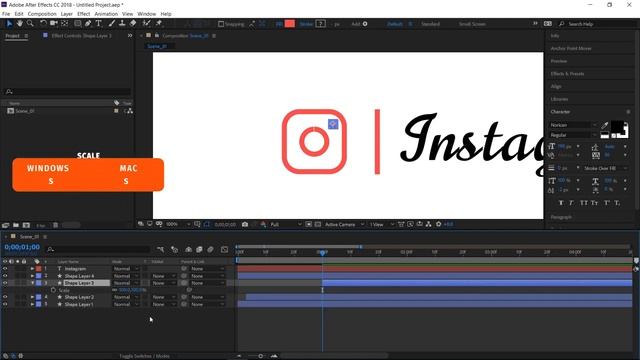640x360 pixels.
Task: Click the new folder icon in Project panel
Action: tap(16, 225)
